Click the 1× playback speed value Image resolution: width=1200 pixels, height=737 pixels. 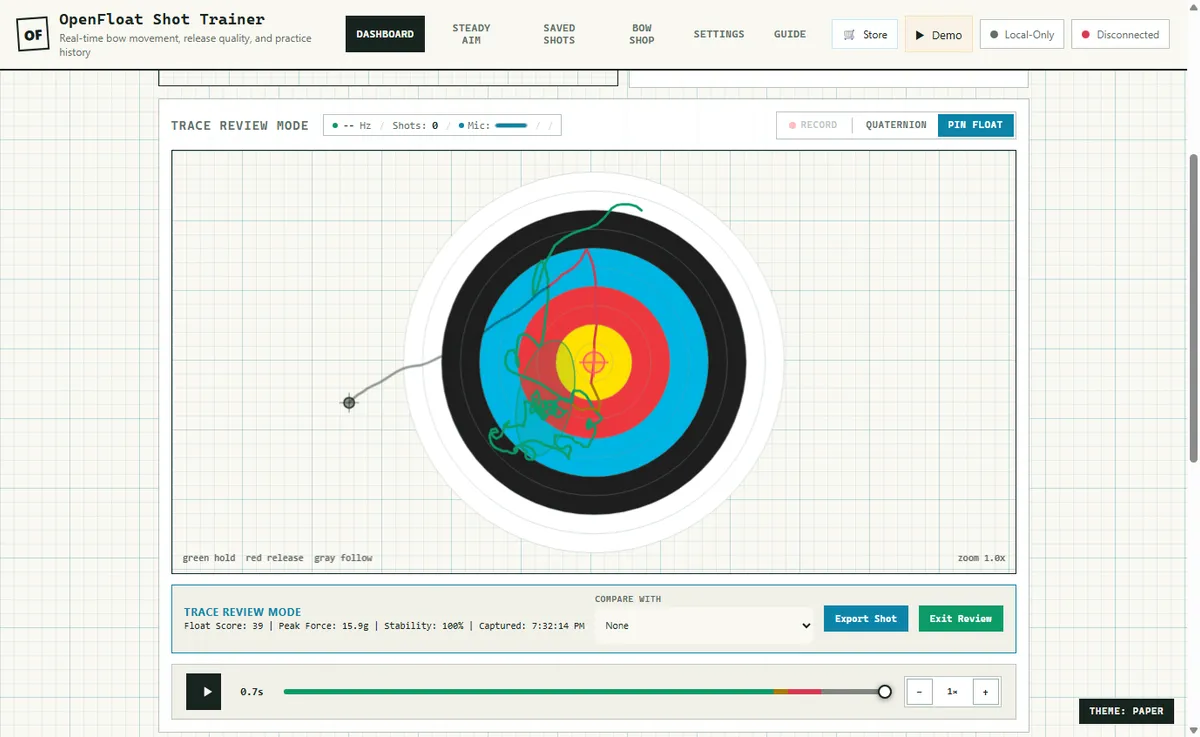pyautogui.click(x=952, y=691)
